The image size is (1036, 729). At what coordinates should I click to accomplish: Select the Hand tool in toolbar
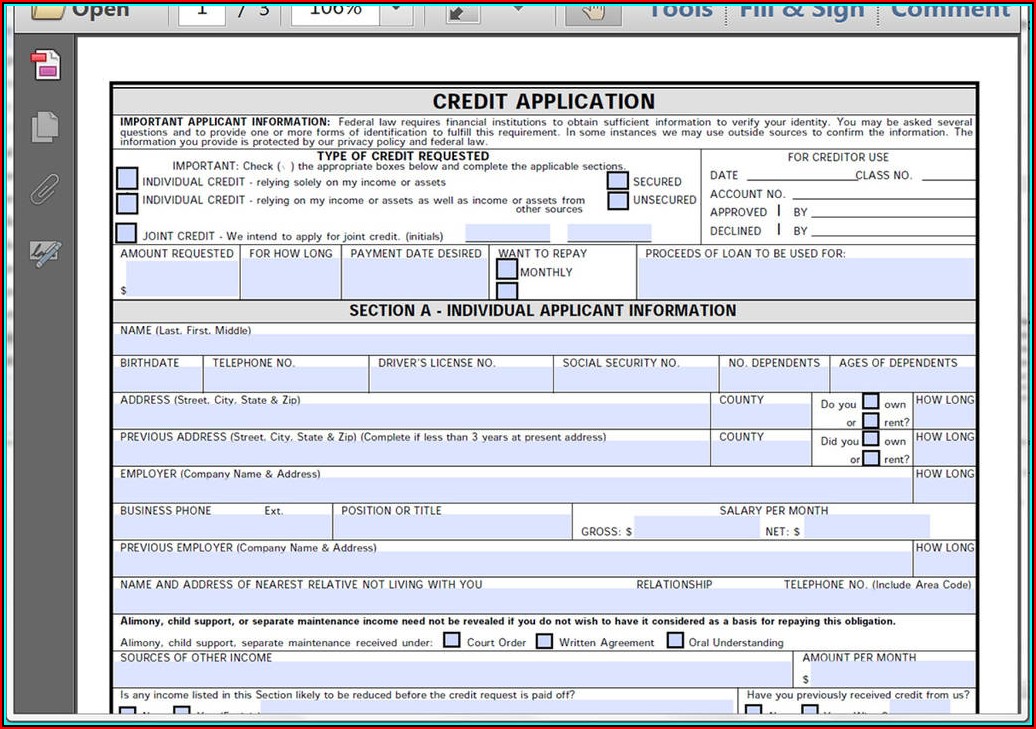point(593,11)
